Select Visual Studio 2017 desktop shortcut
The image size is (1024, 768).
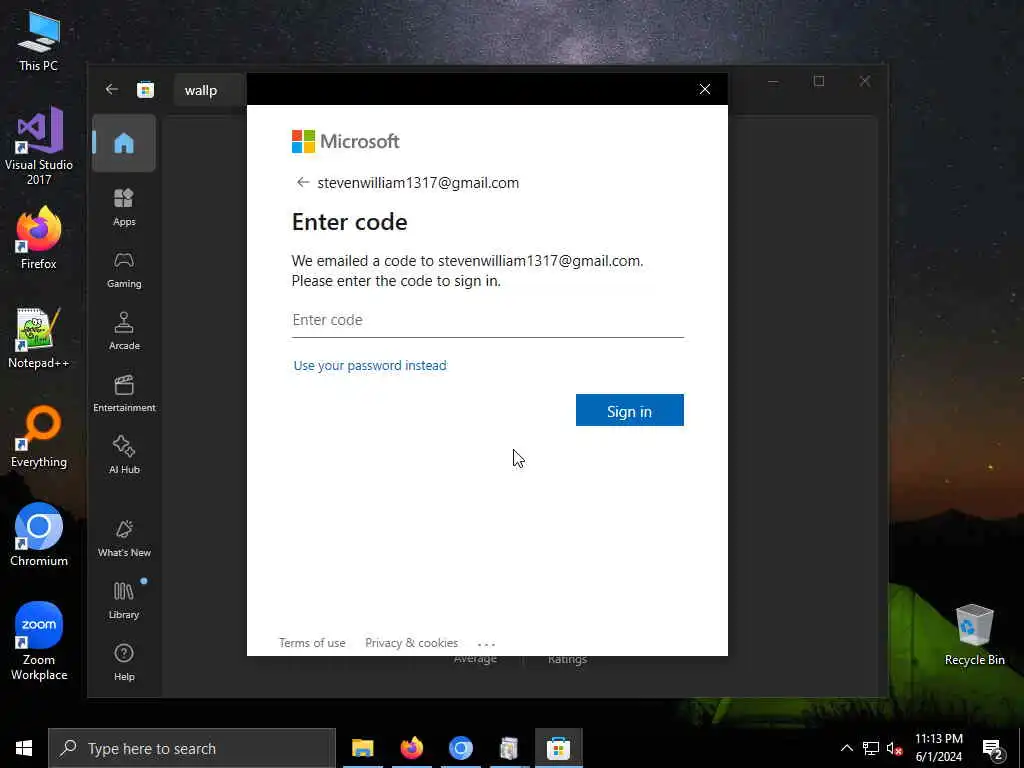[x=39, y=146]
